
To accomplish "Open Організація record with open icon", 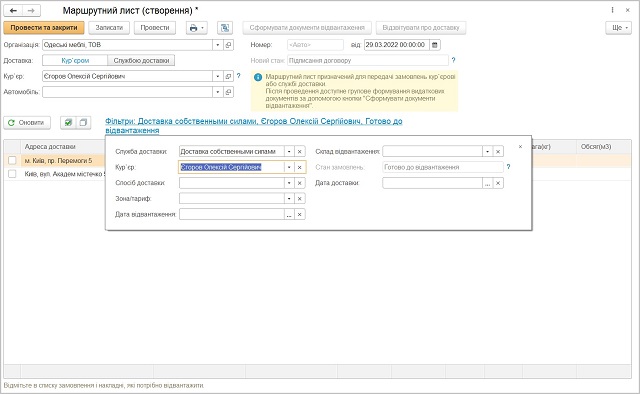I will point(229,45).
